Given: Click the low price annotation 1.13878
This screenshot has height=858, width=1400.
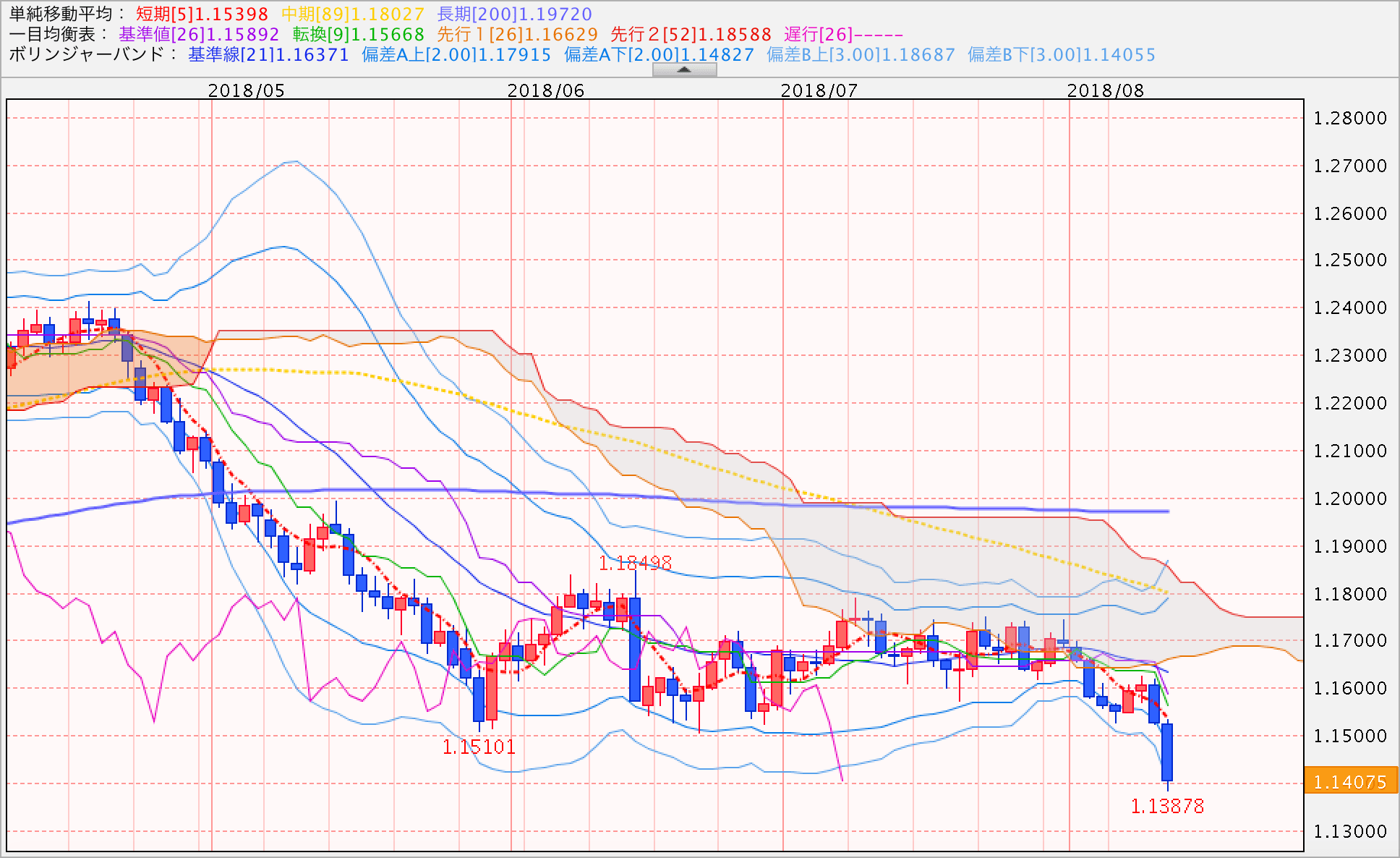Looking at the screenshot, I should (x=1167, y=805).
